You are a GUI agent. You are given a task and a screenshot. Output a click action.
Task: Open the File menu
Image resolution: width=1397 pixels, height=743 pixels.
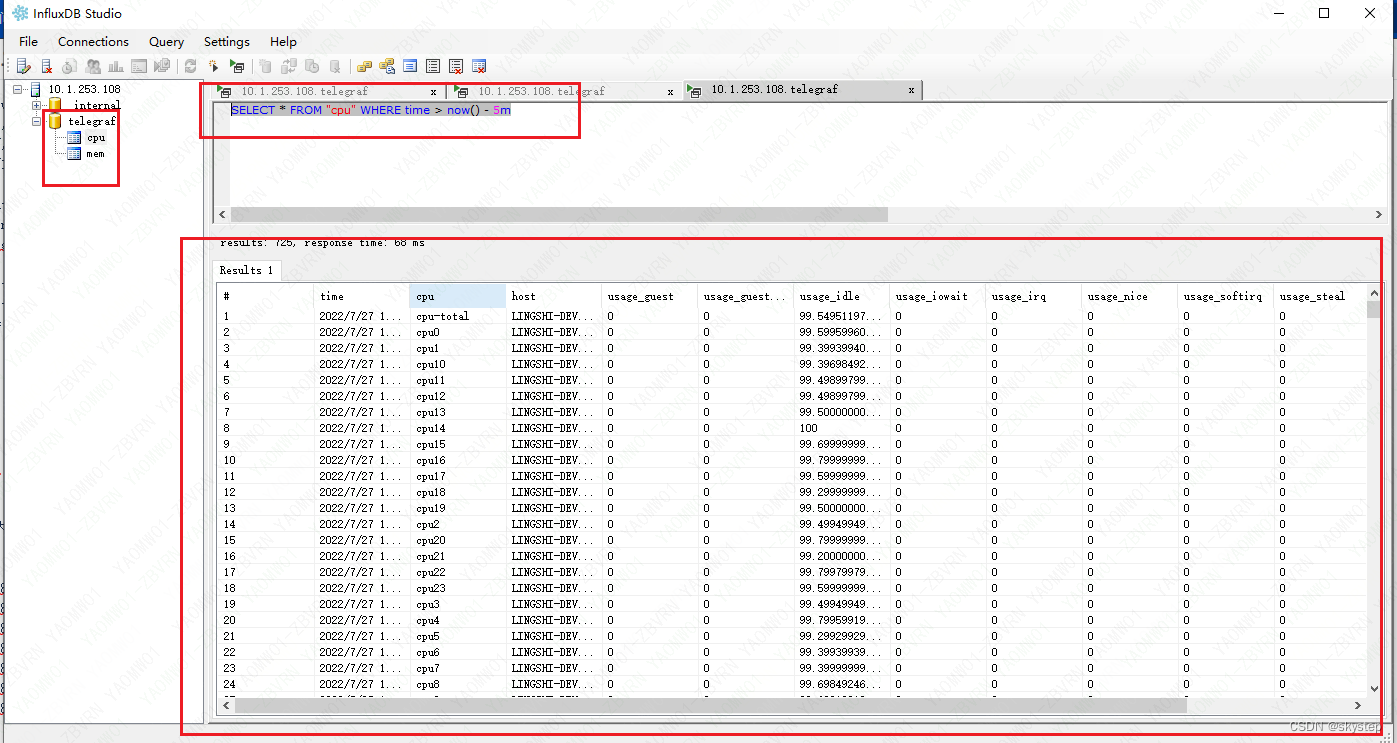tap(28, 41)
